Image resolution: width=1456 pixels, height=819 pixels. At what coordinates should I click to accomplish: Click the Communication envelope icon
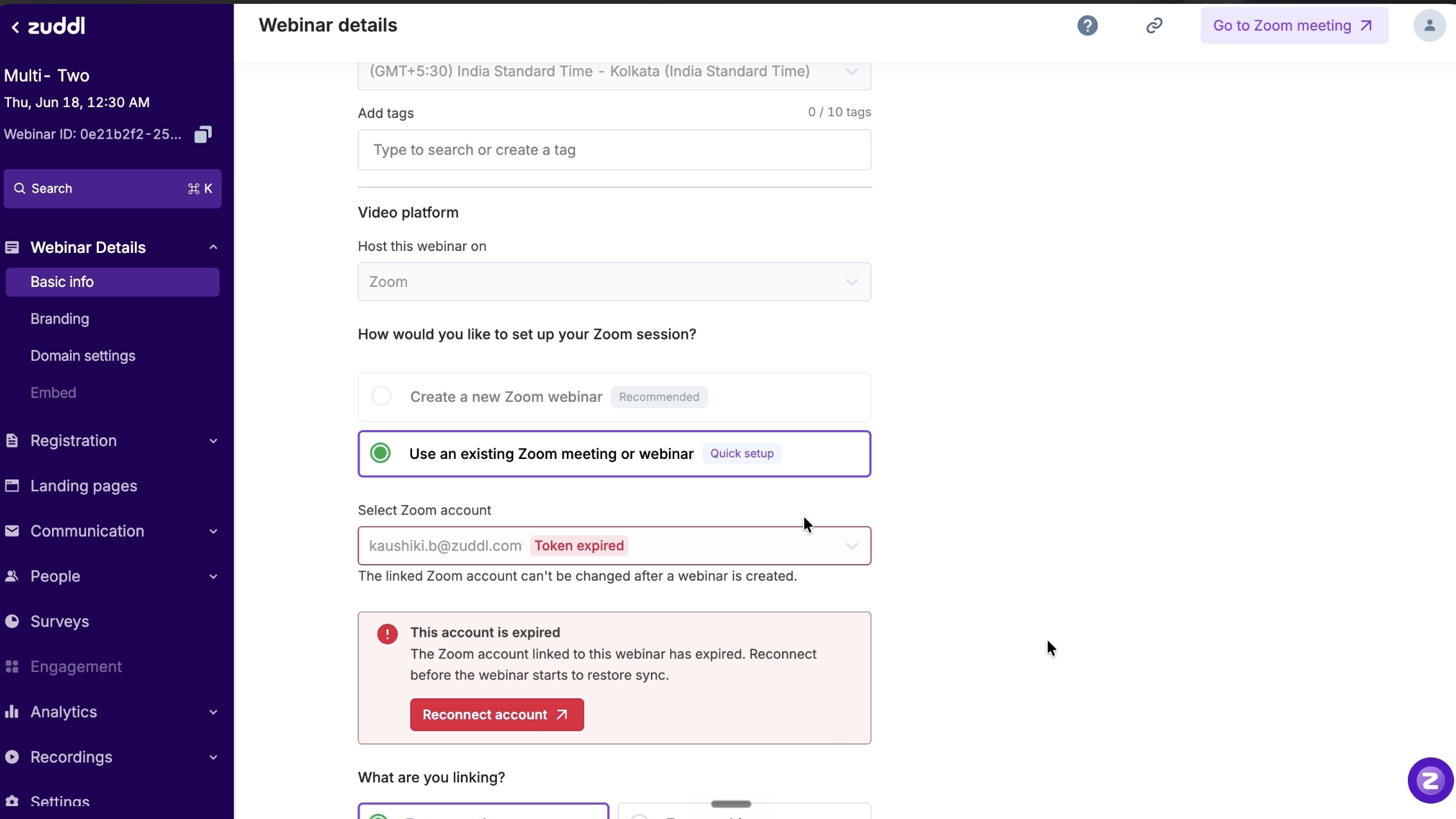(12, 531)
